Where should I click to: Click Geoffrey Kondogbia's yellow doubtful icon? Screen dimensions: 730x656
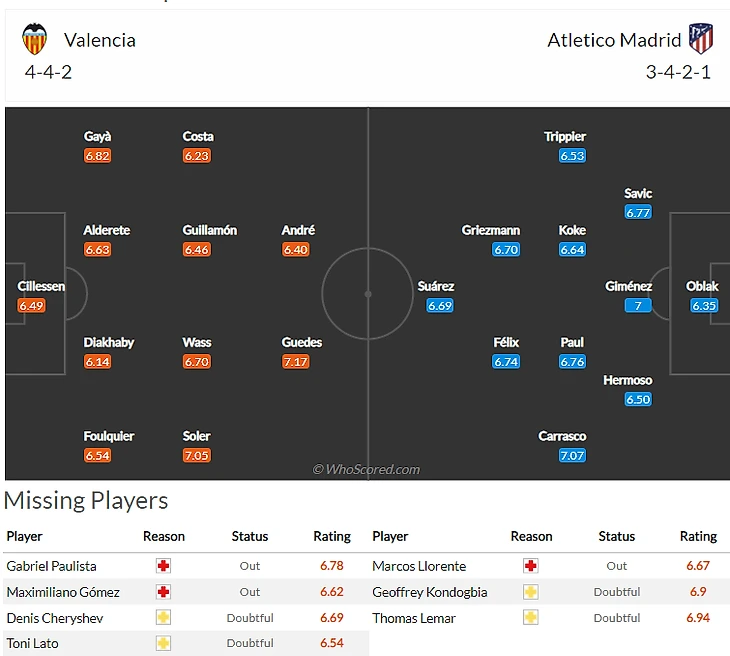(x=531, y=592)
